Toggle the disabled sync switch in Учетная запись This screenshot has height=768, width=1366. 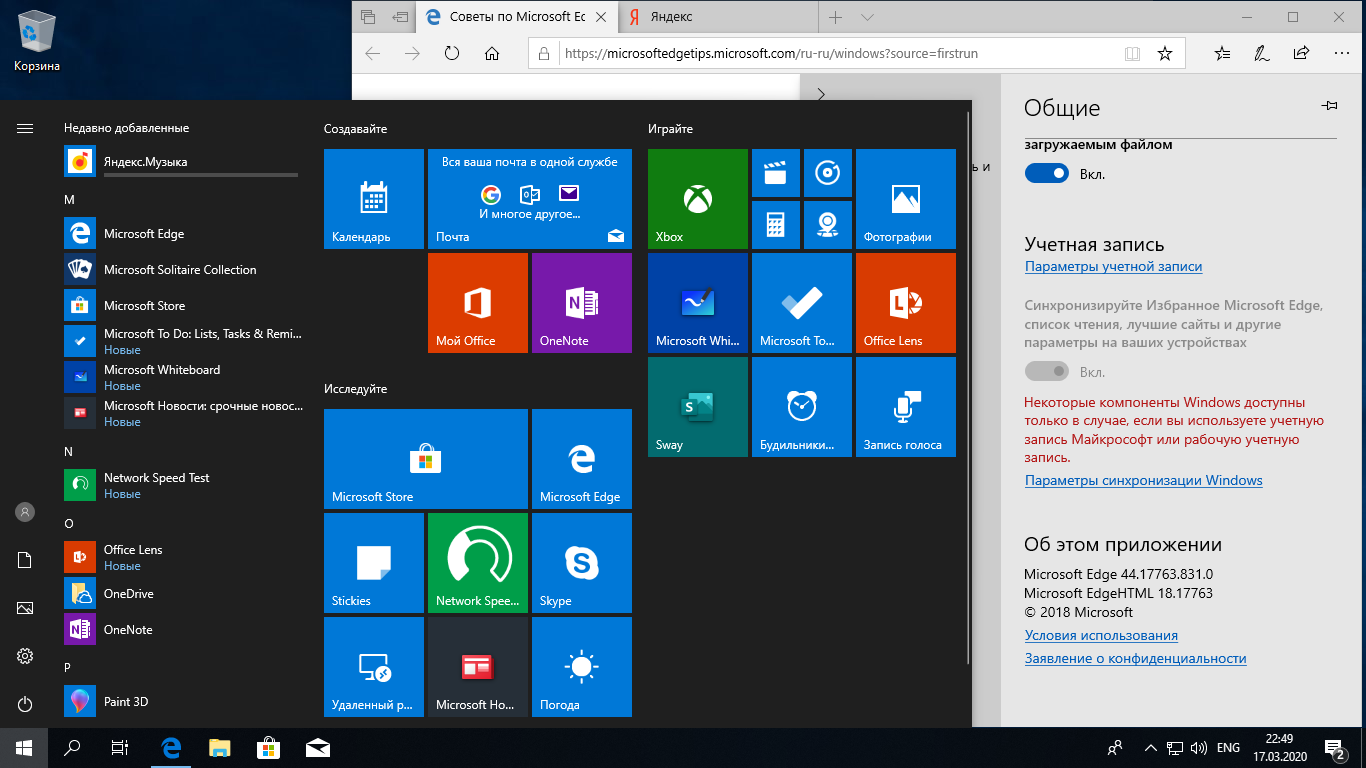point(1047,372)
